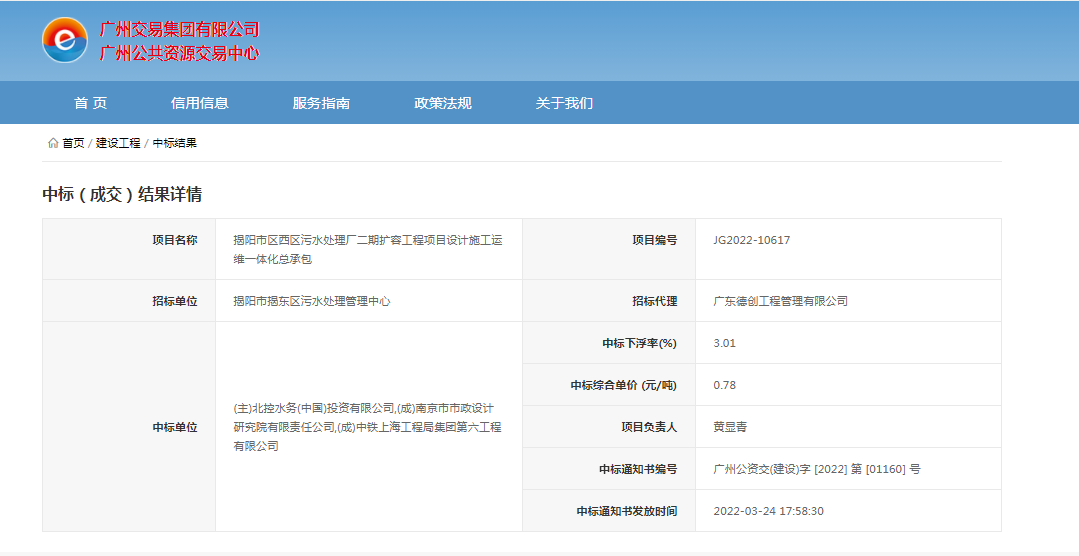Image resolution: width=1079 pixels, height=556 pixels.
Task: Click the 揭阳市揭东区污水处理管理中心 tendering unit value
Action: [311, 301]
